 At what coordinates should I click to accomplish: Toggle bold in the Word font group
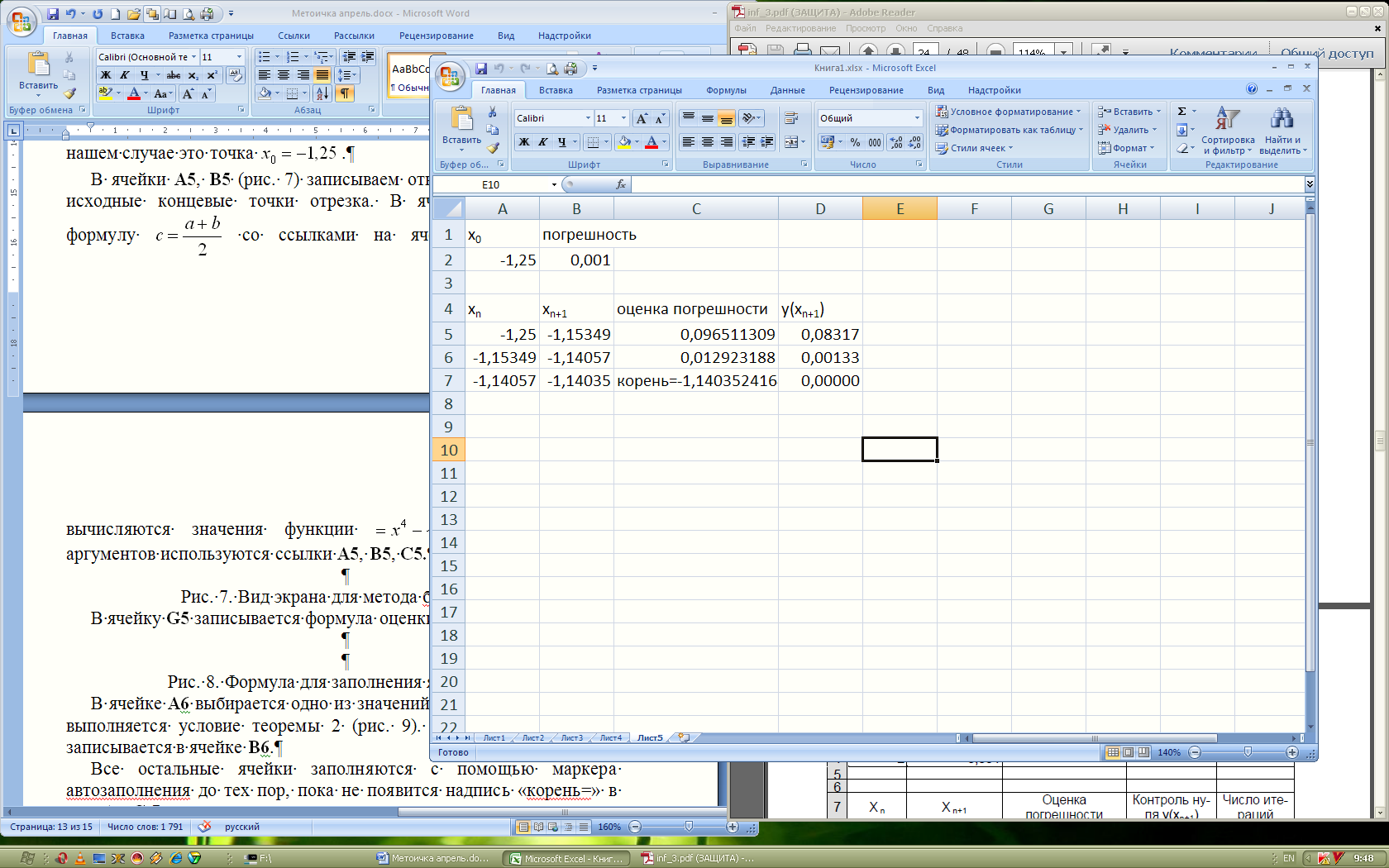coord(106,75)
